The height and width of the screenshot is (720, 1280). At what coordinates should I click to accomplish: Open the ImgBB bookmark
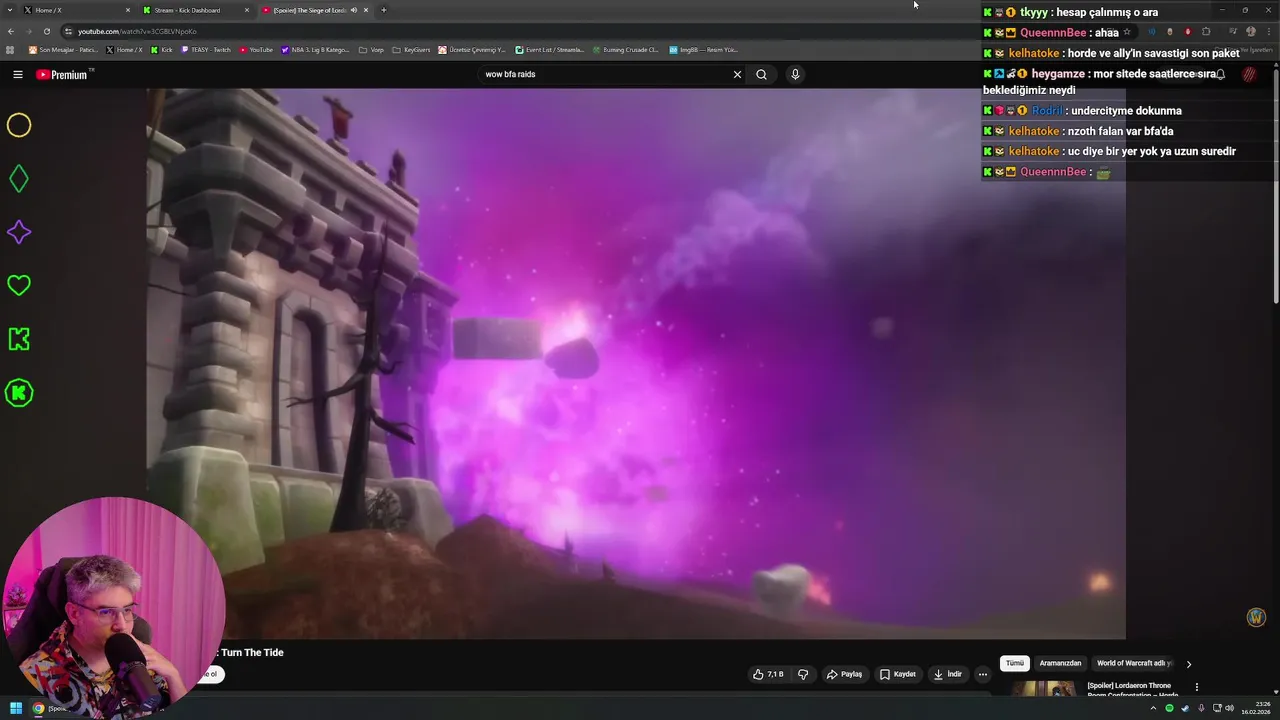coord(703,49)
